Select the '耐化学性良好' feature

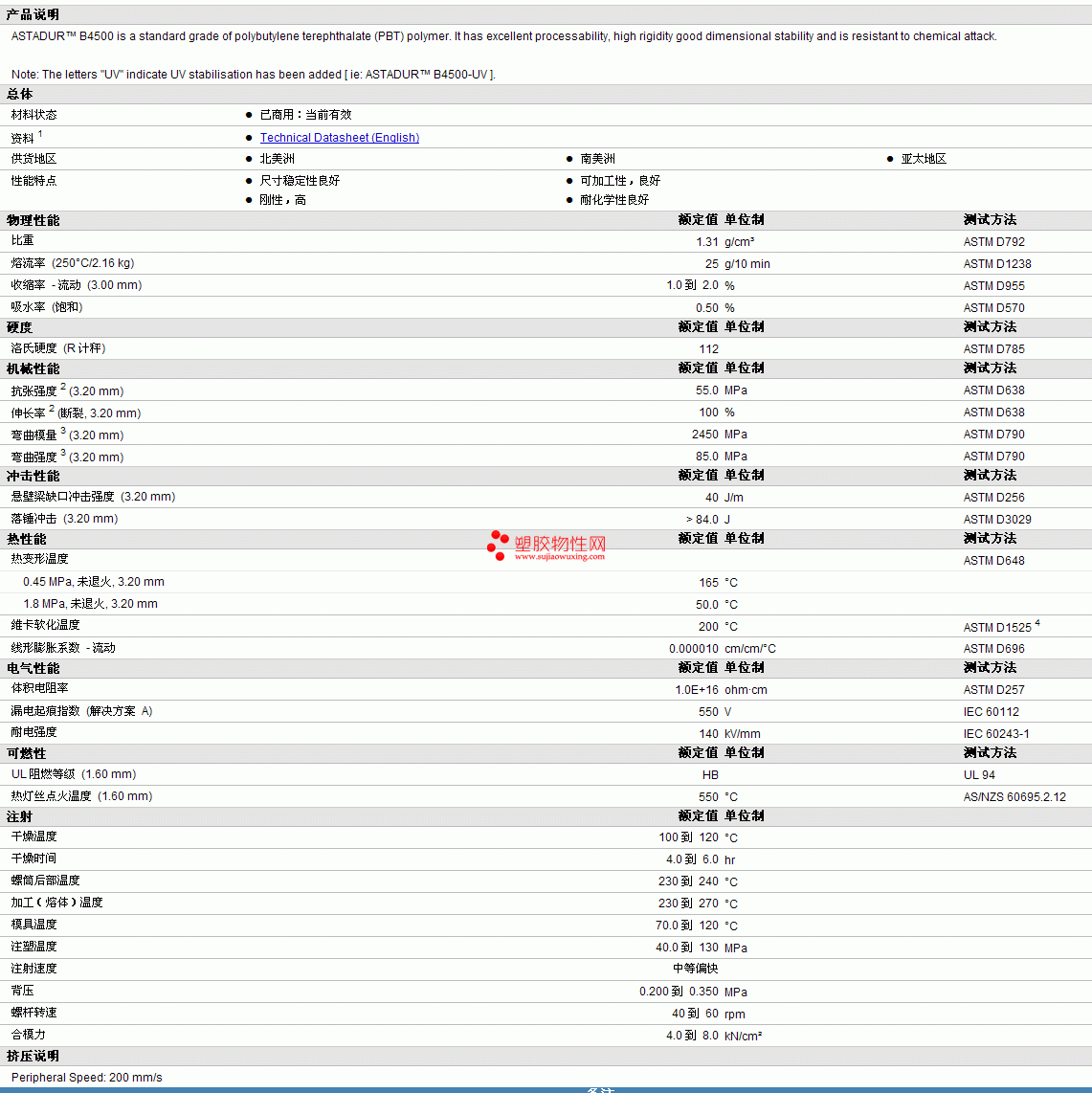tap(614, 200)
